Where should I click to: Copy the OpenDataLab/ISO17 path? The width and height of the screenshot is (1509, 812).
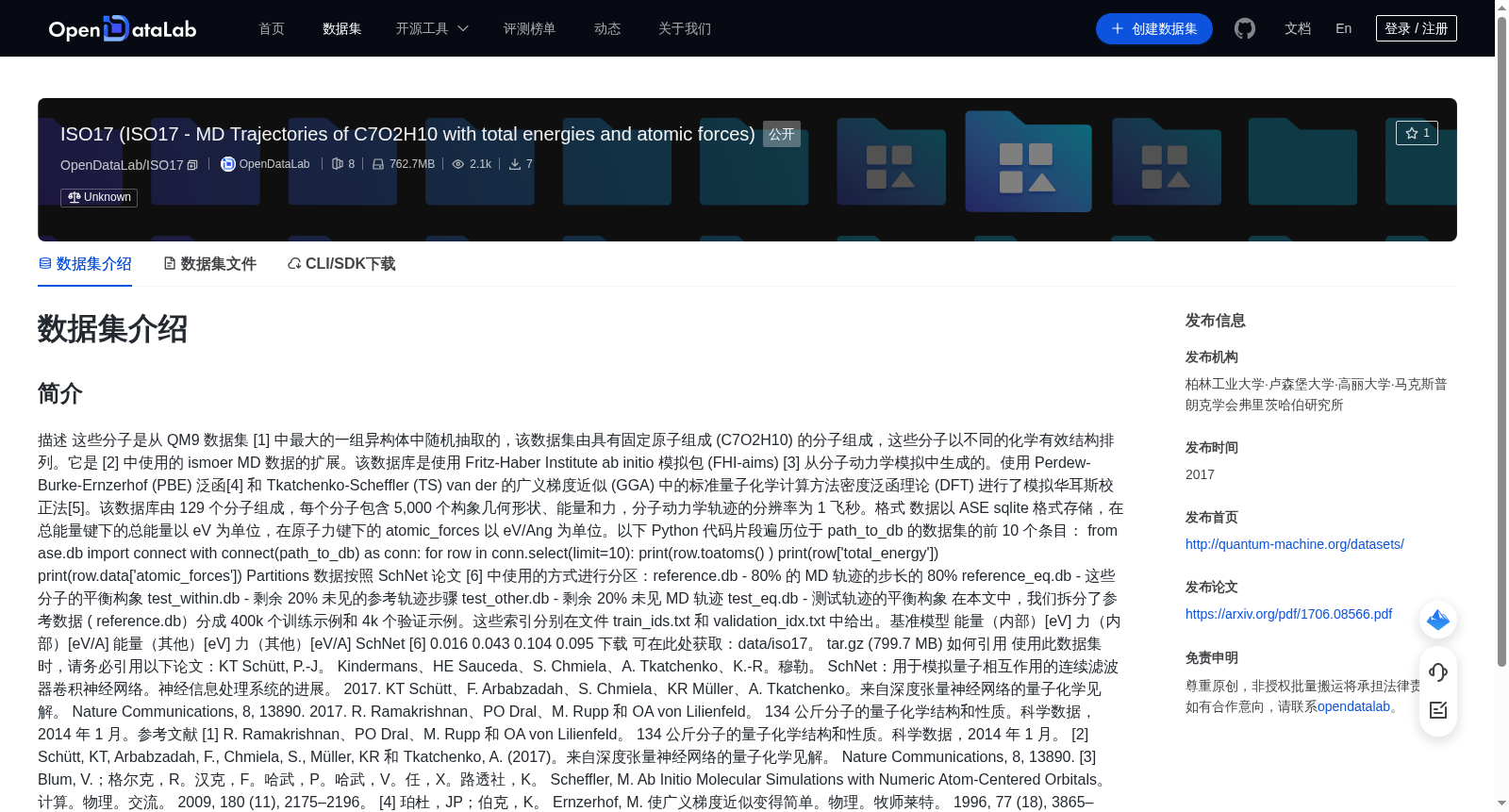click(192, 165)
